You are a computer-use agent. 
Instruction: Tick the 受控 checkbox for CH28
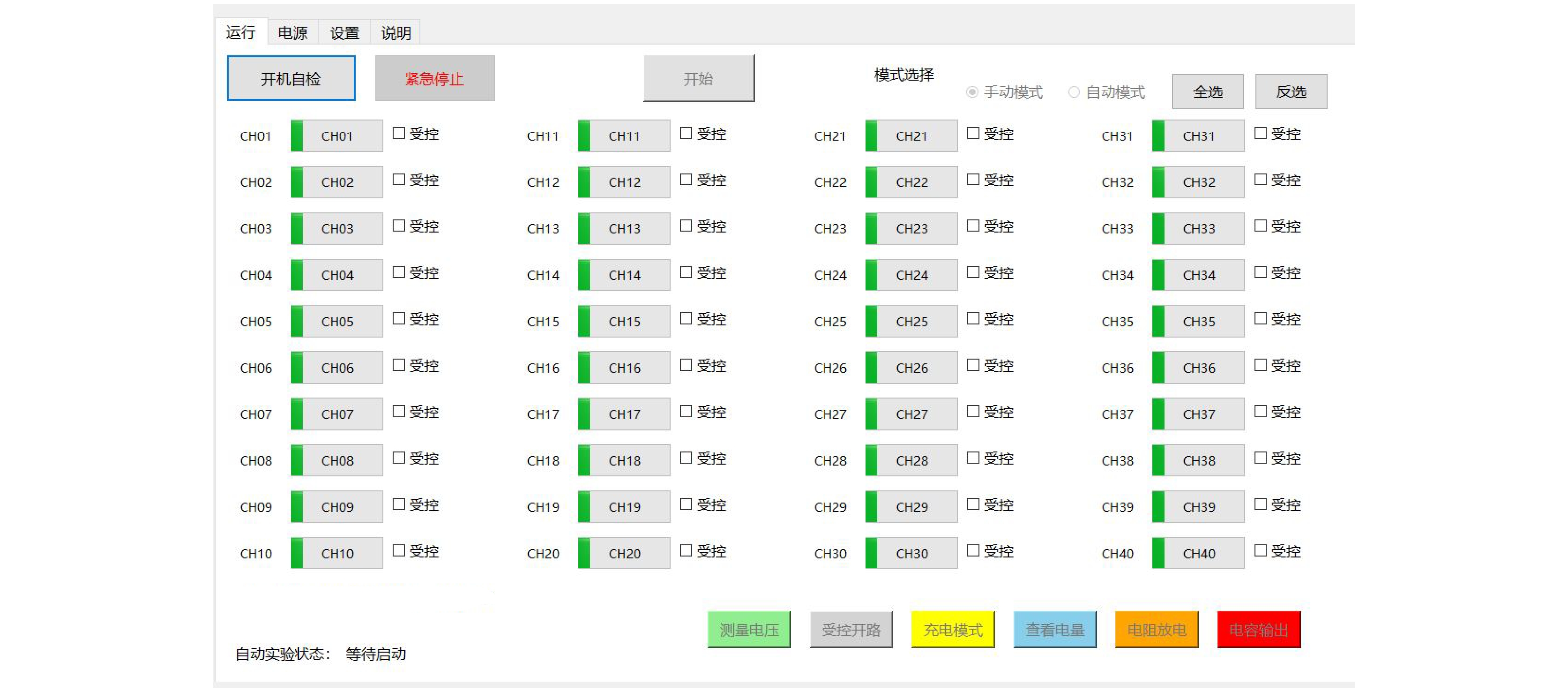tap(973, 458)
